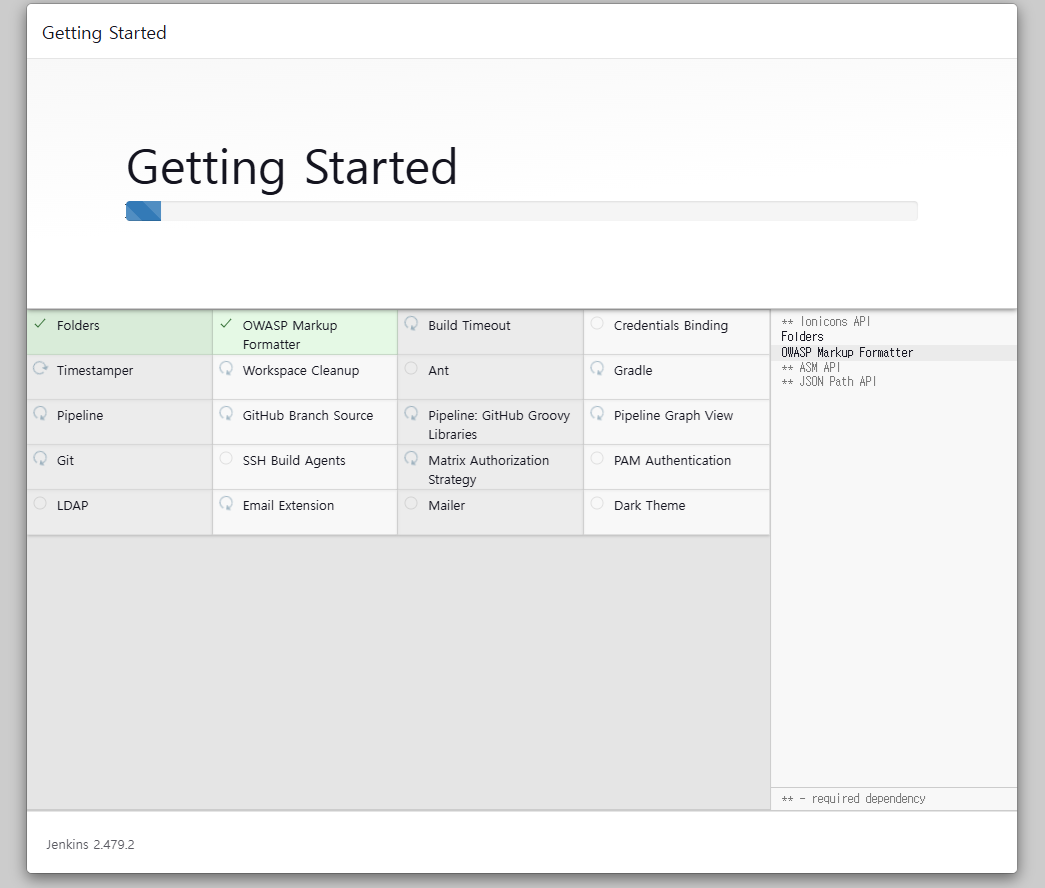
Task: Select the Credentials Binding plugin label
Action: 670,326
